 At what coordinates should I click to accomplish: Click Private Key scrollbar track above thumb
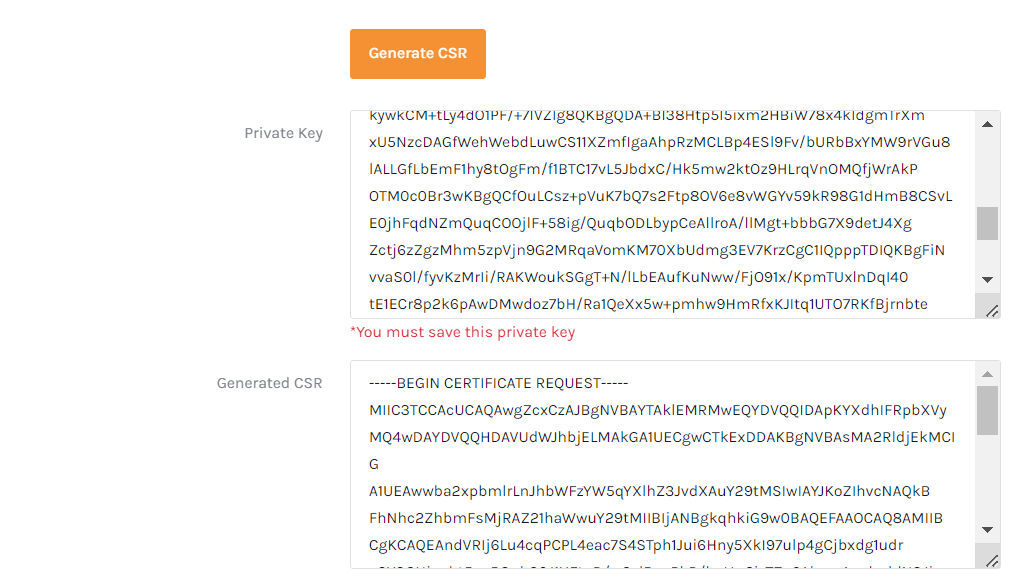987,170
